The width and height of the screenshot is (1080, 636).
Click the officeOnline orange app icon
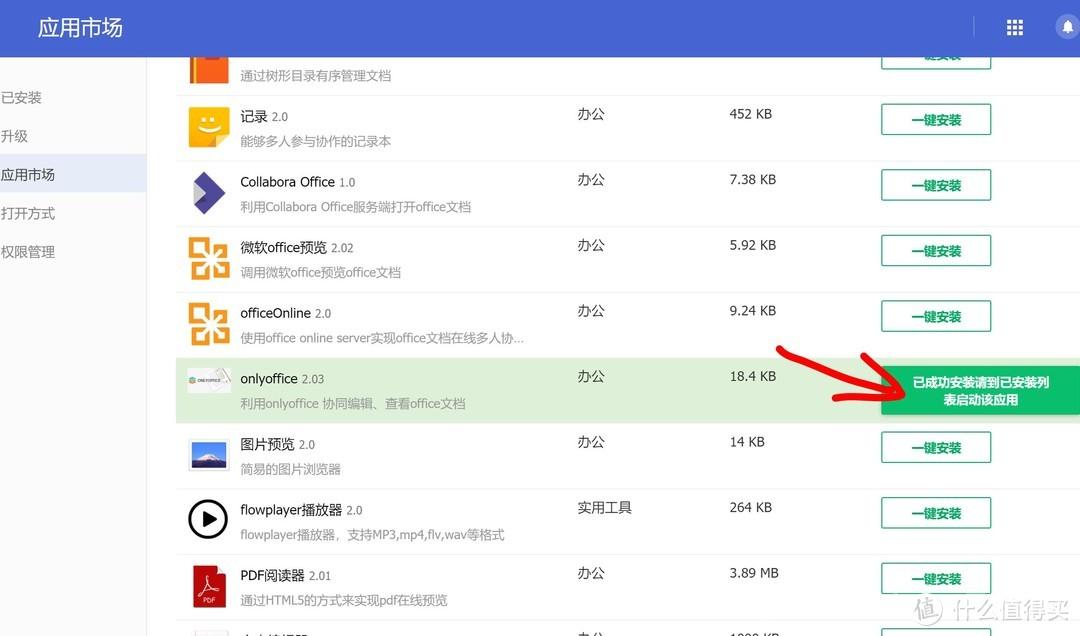(209, 324)
